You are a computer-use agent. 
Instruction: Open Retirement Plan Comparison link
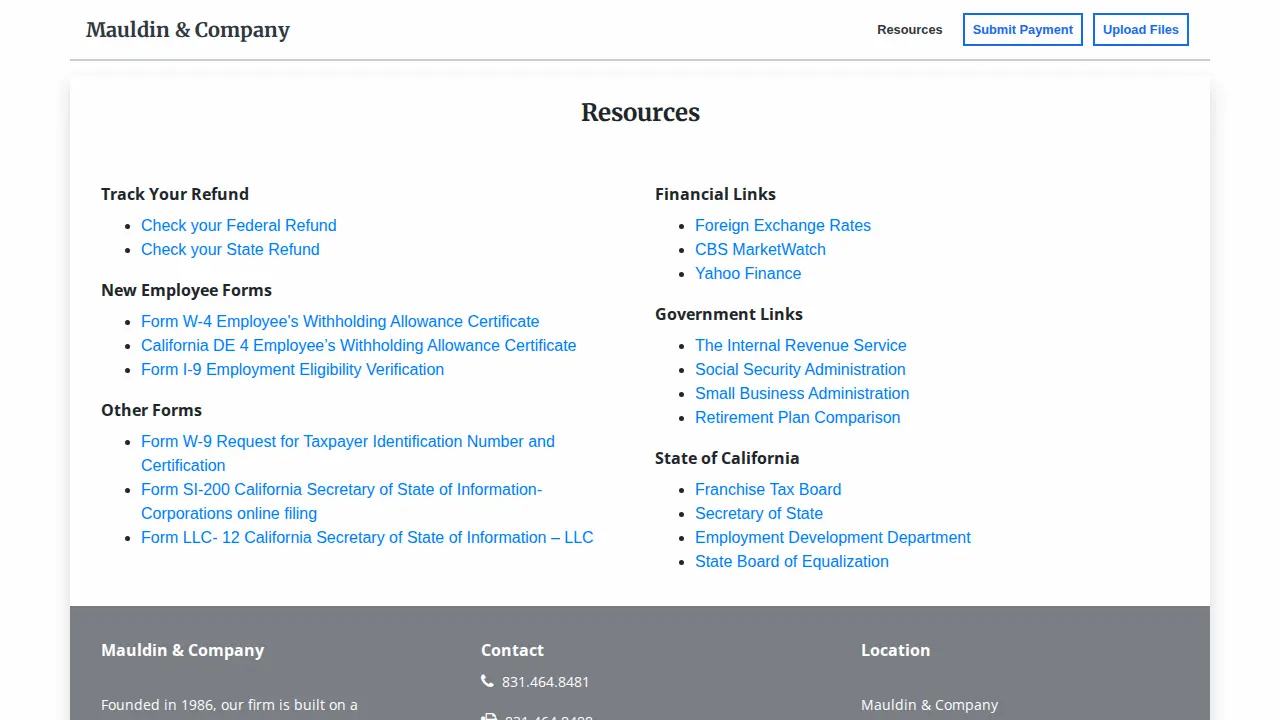798,417
